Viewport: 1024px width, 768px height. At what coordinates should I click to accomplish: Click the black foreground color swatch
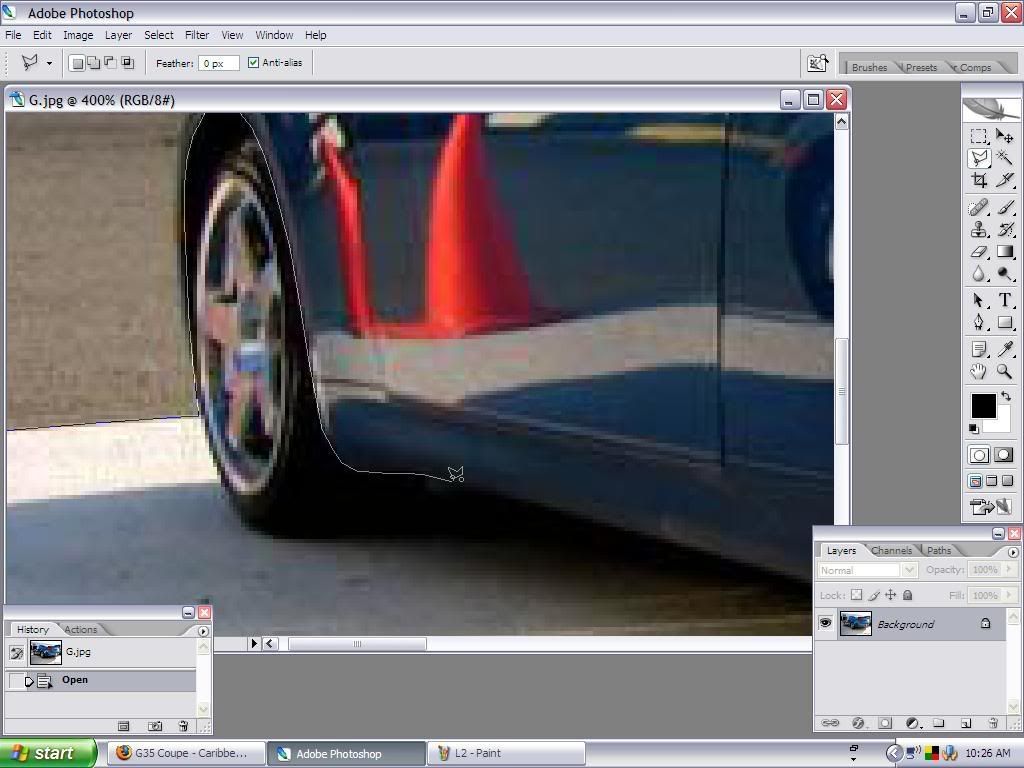pos(982,405)
